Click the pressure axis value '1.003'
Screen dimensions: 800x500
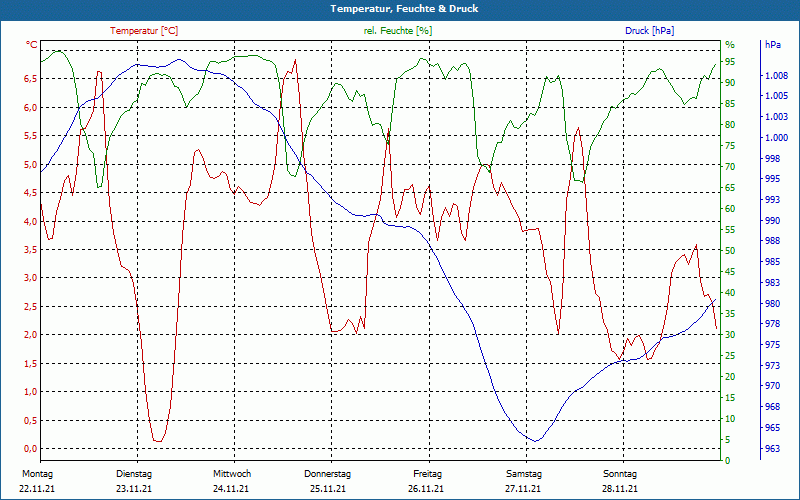[777, 117]
